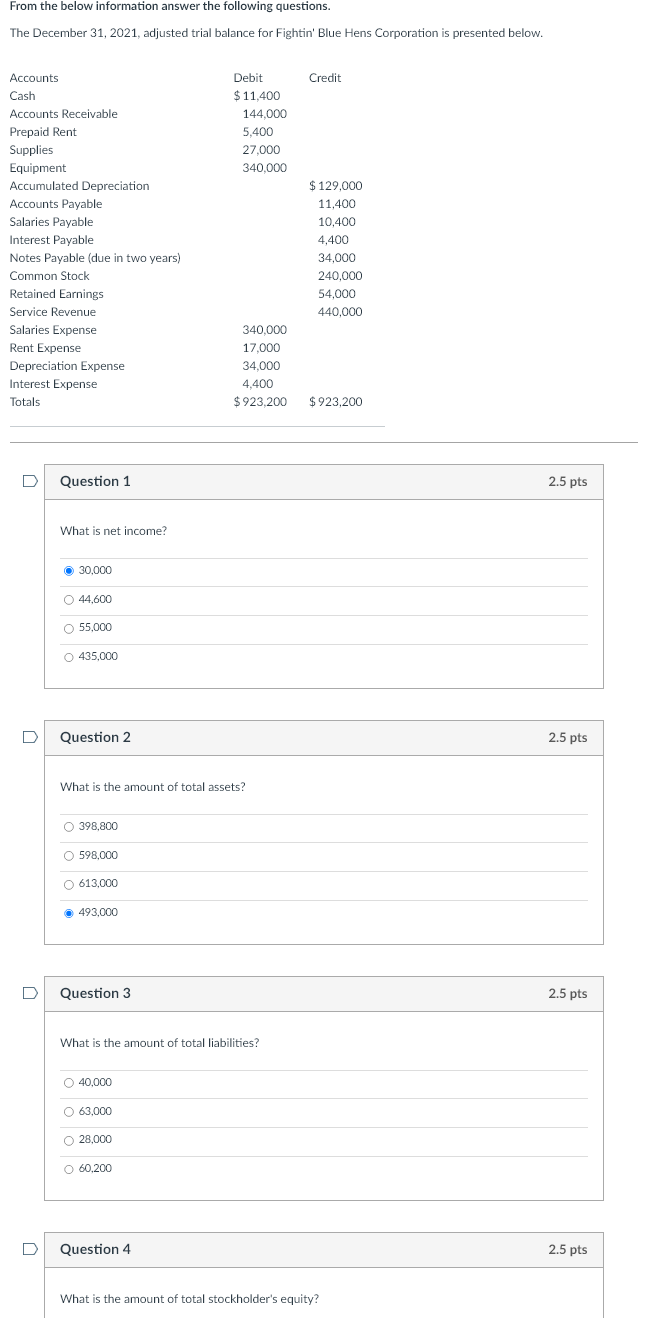The height and width of the screenshot is (1318, 665).
Task: Click the Cash debit value $11,400
Action: (x=256, y=96)
